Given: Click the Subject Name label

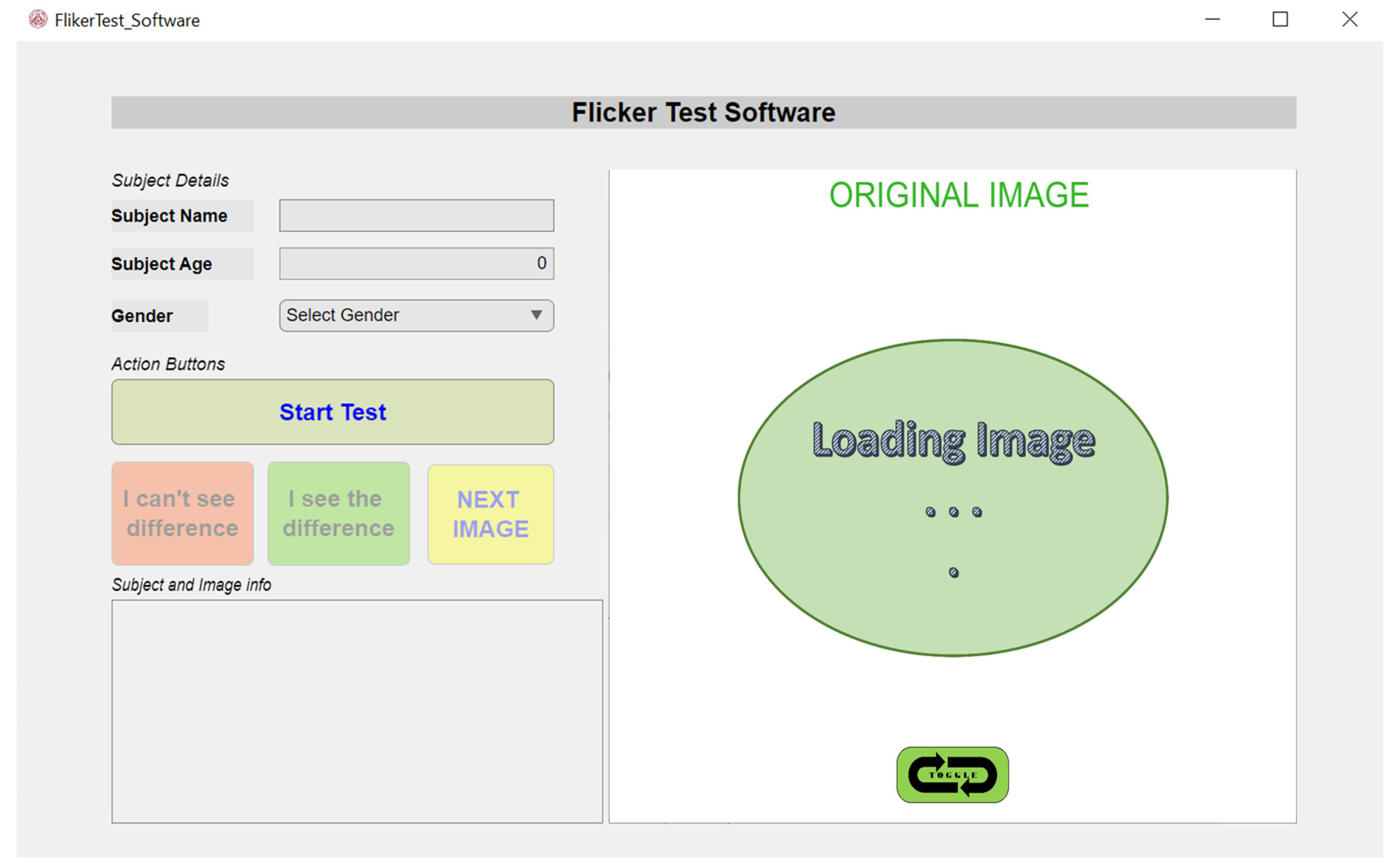Looking at the screenshot, I should point(170,216).
